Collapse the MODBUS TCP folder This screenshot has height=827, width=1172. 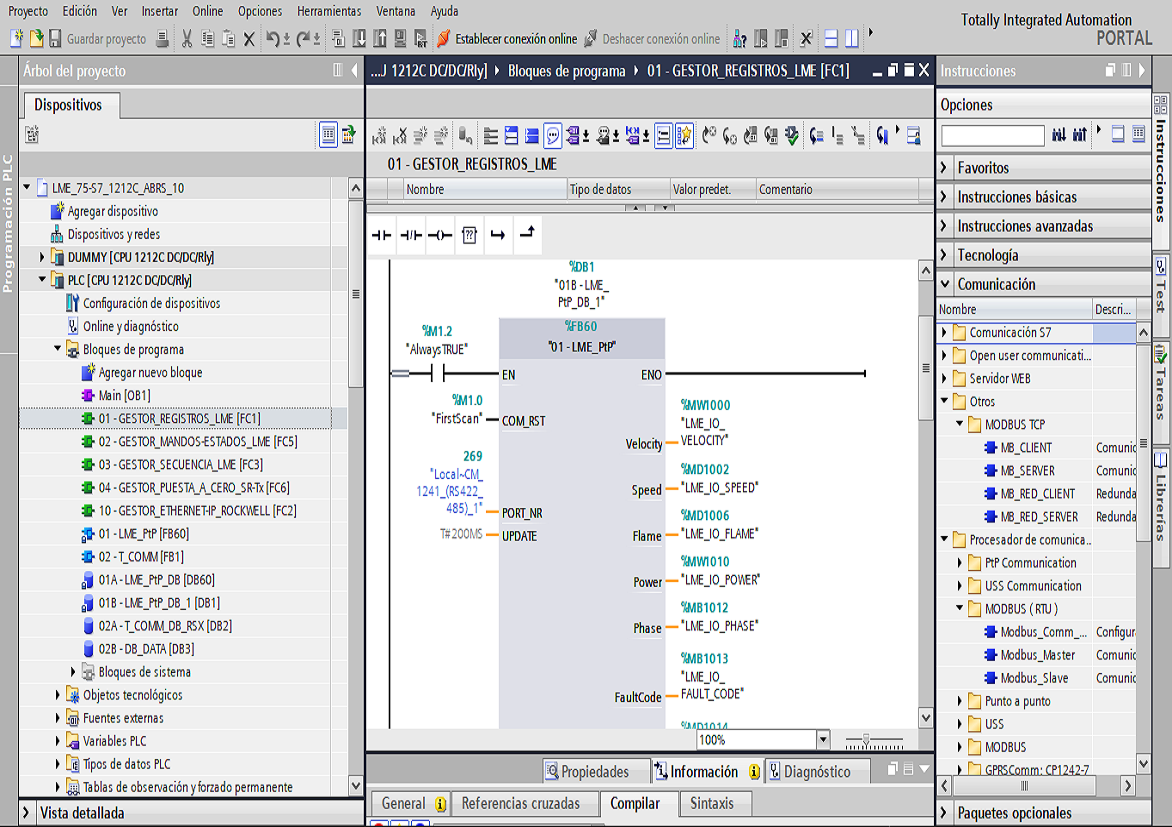[x=961, y=425]
